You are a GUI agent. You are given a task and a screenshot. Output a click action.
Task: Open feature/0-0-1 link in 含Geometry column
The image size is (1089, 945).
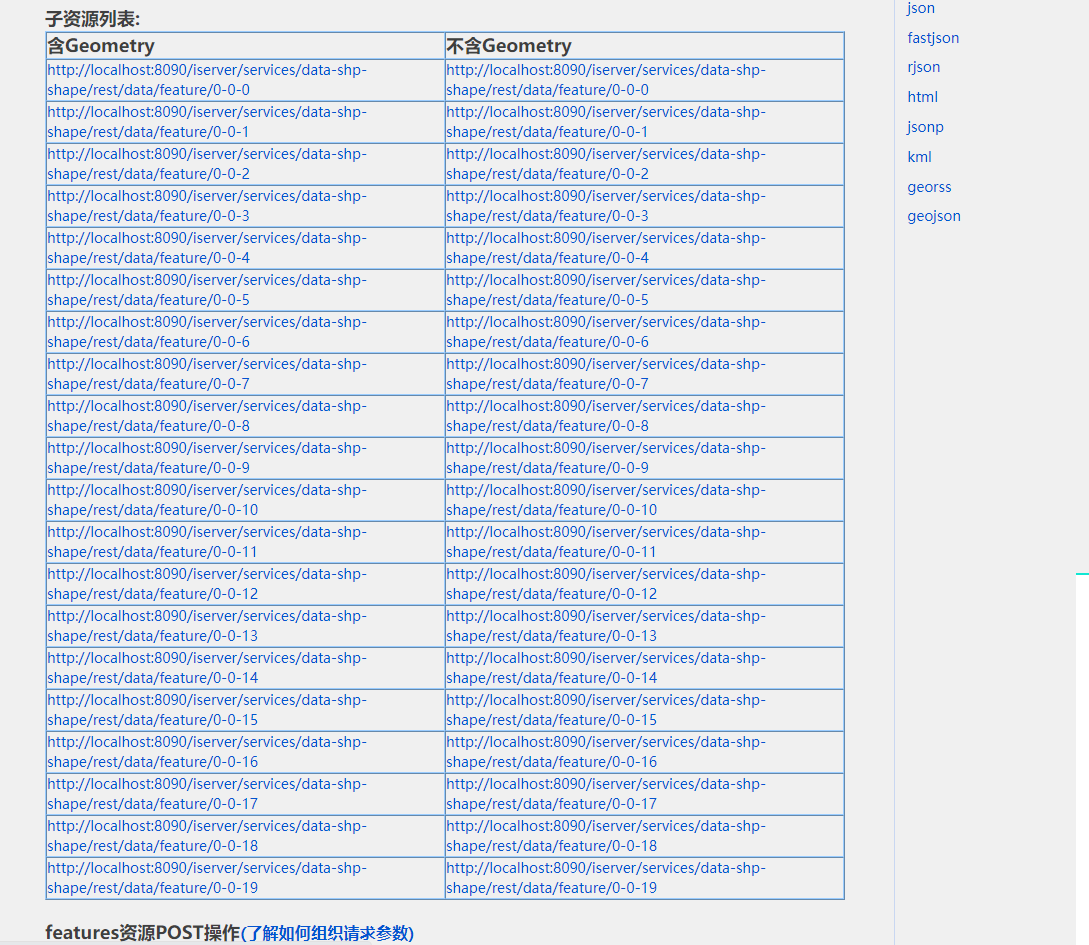click(x=207, y=122)
